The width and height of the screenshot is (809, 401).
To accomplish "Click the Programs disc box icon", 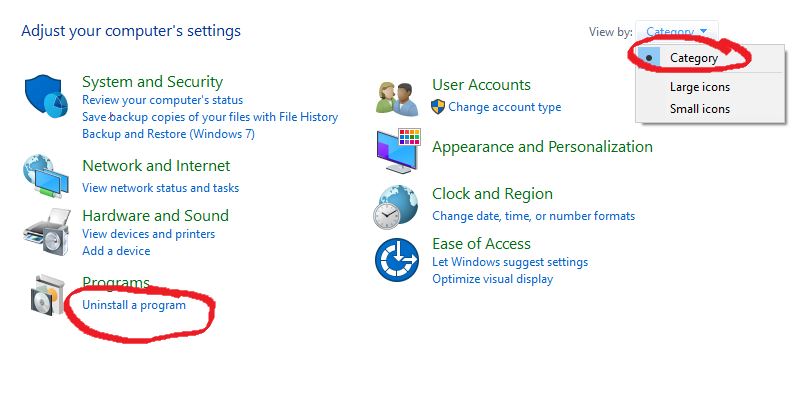I will (48, 296).
